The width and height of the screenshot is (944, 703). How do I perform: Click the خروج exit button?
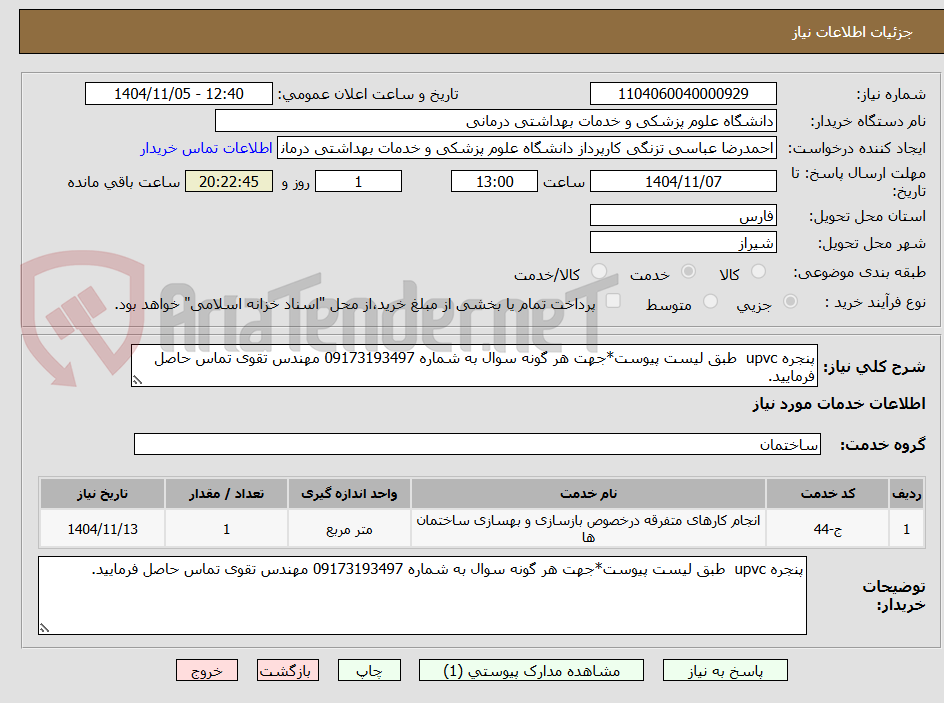[207, 670]
